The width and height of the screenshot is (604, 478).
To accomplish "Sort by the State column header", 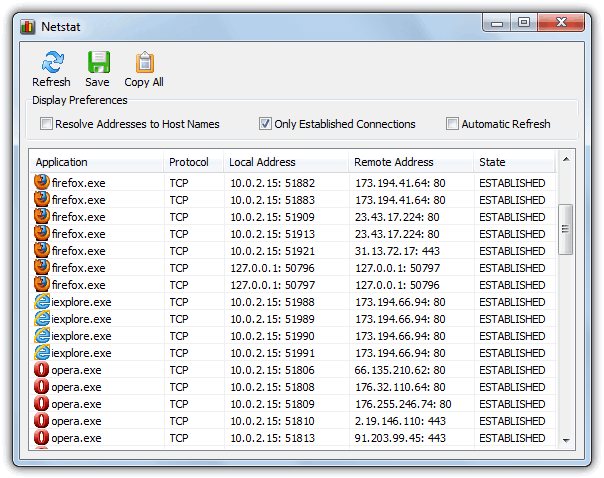I will [x=514, y=162].
